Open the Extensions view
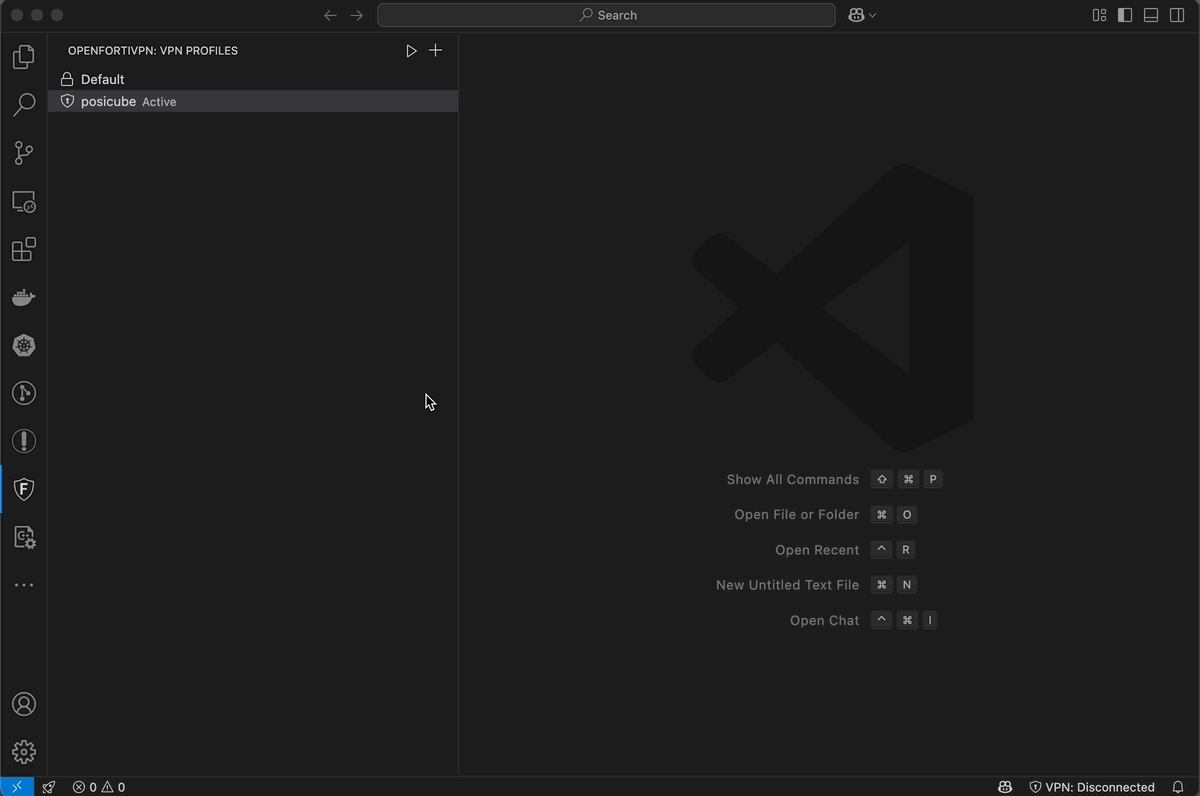Viewport: 1200px width, 796px height. (x=24, y=249)
